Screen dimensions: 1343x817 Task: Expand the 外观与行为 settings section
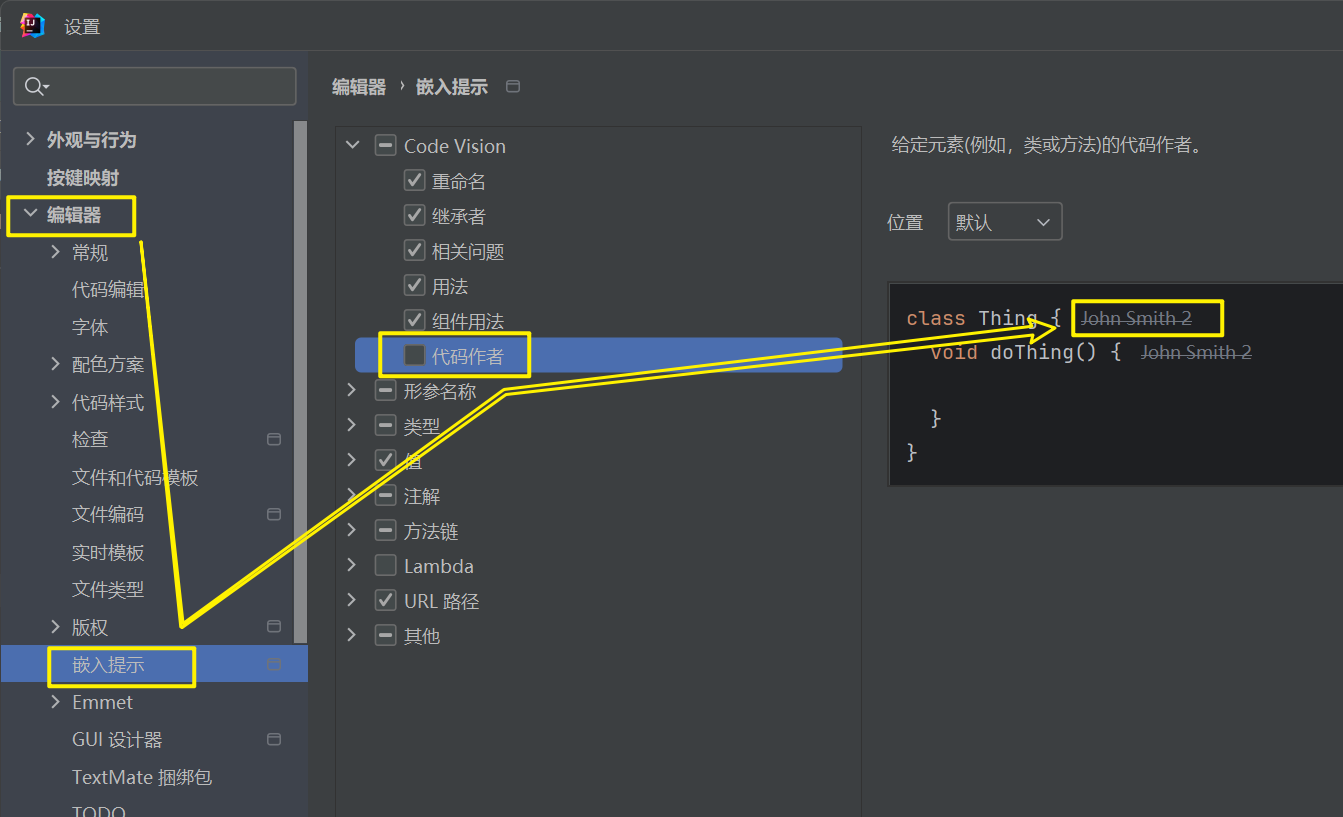[30, 140]
